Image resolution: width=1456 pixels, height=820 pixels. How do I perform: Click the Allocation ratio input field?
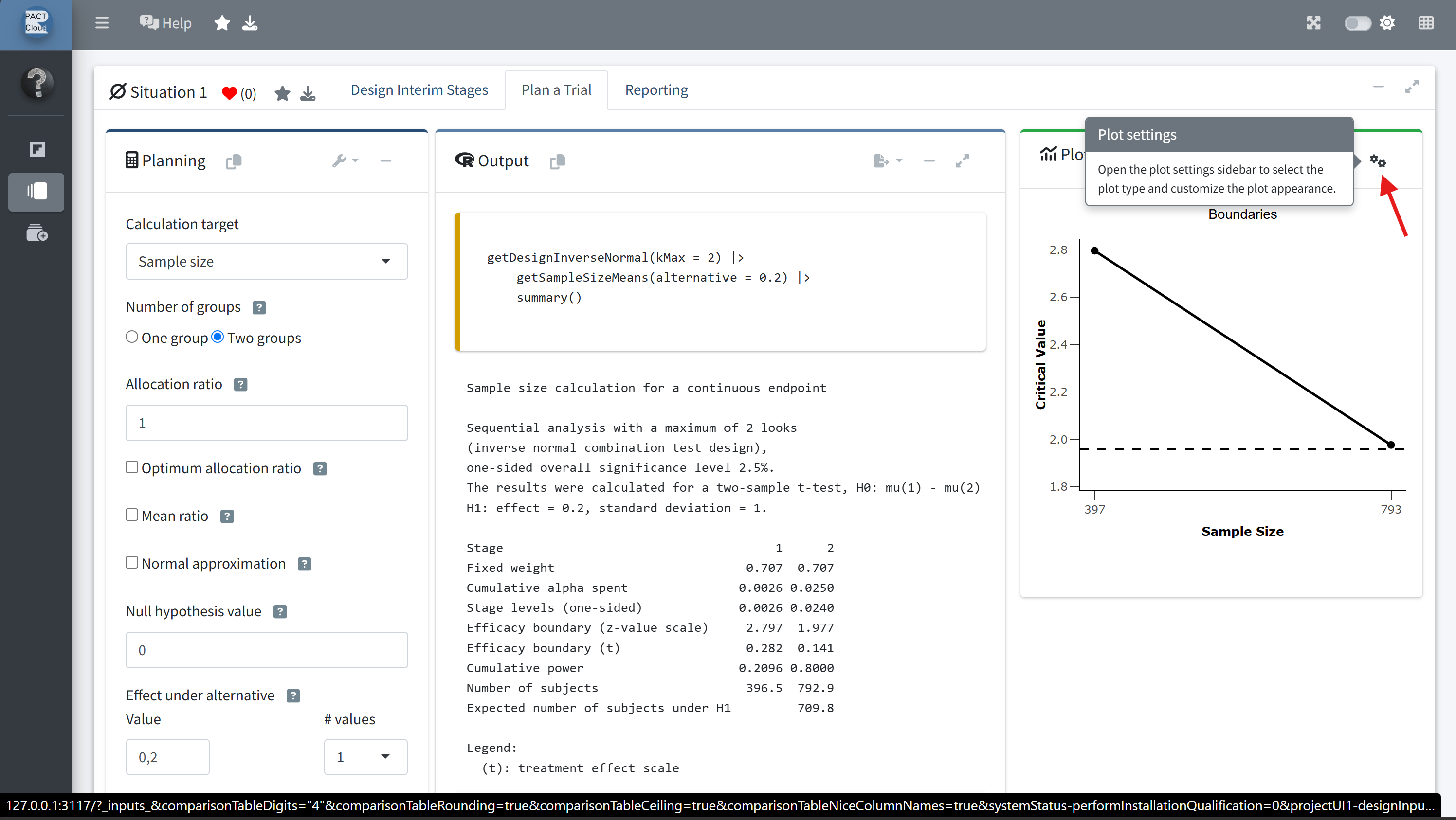point(266,423)
